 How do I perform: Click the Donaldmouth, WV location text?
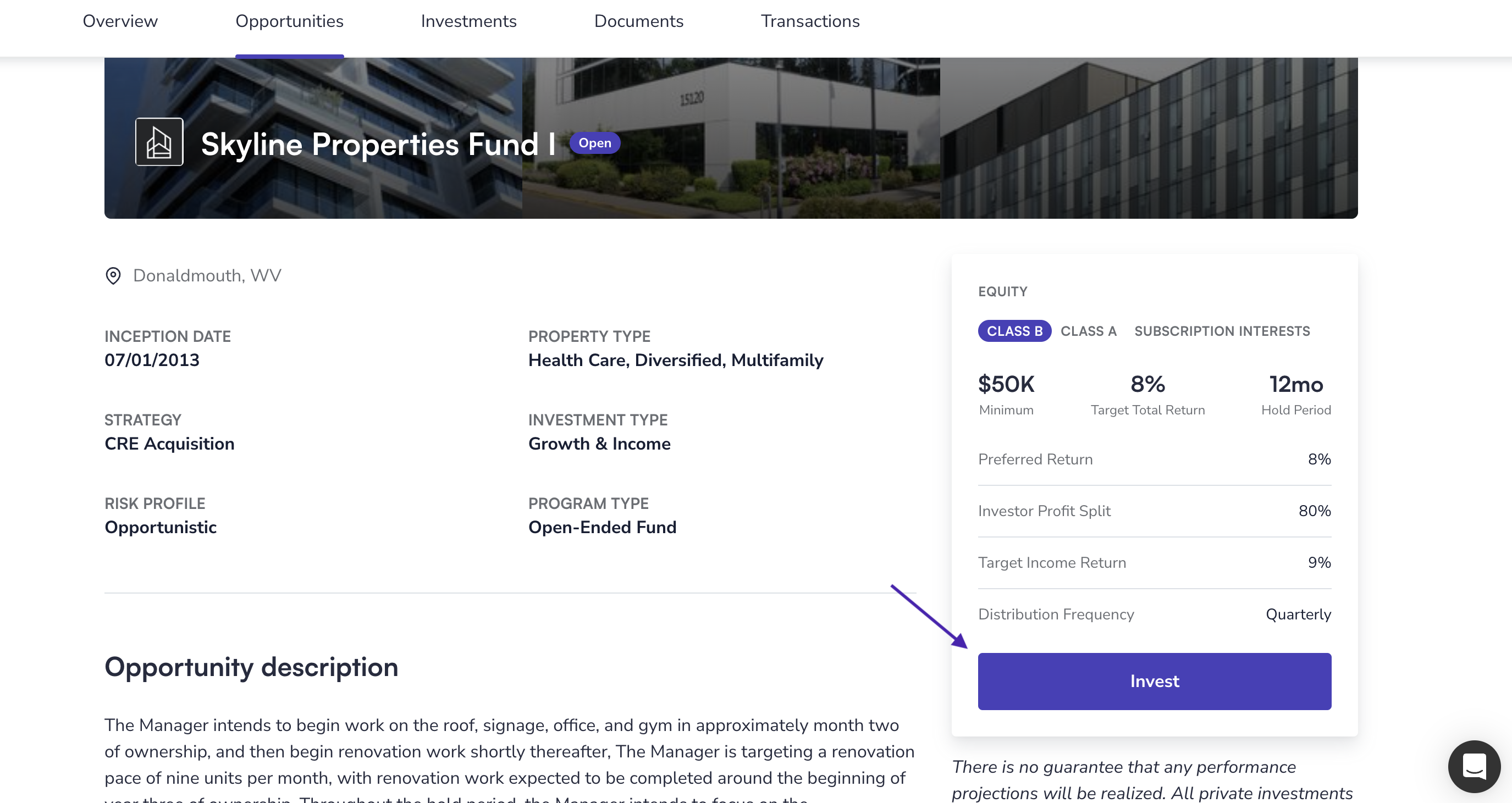(x=207, y=276)
